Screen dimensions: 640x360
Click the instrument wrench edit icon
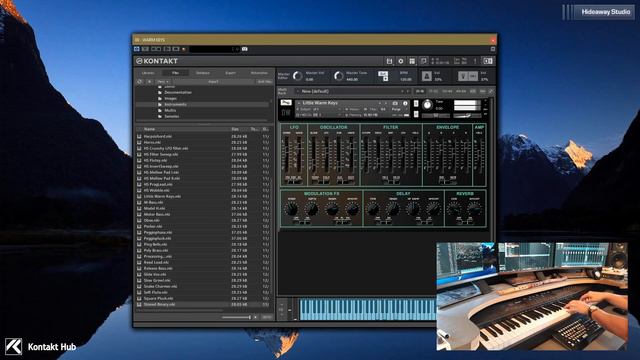(x=286, y=103)
